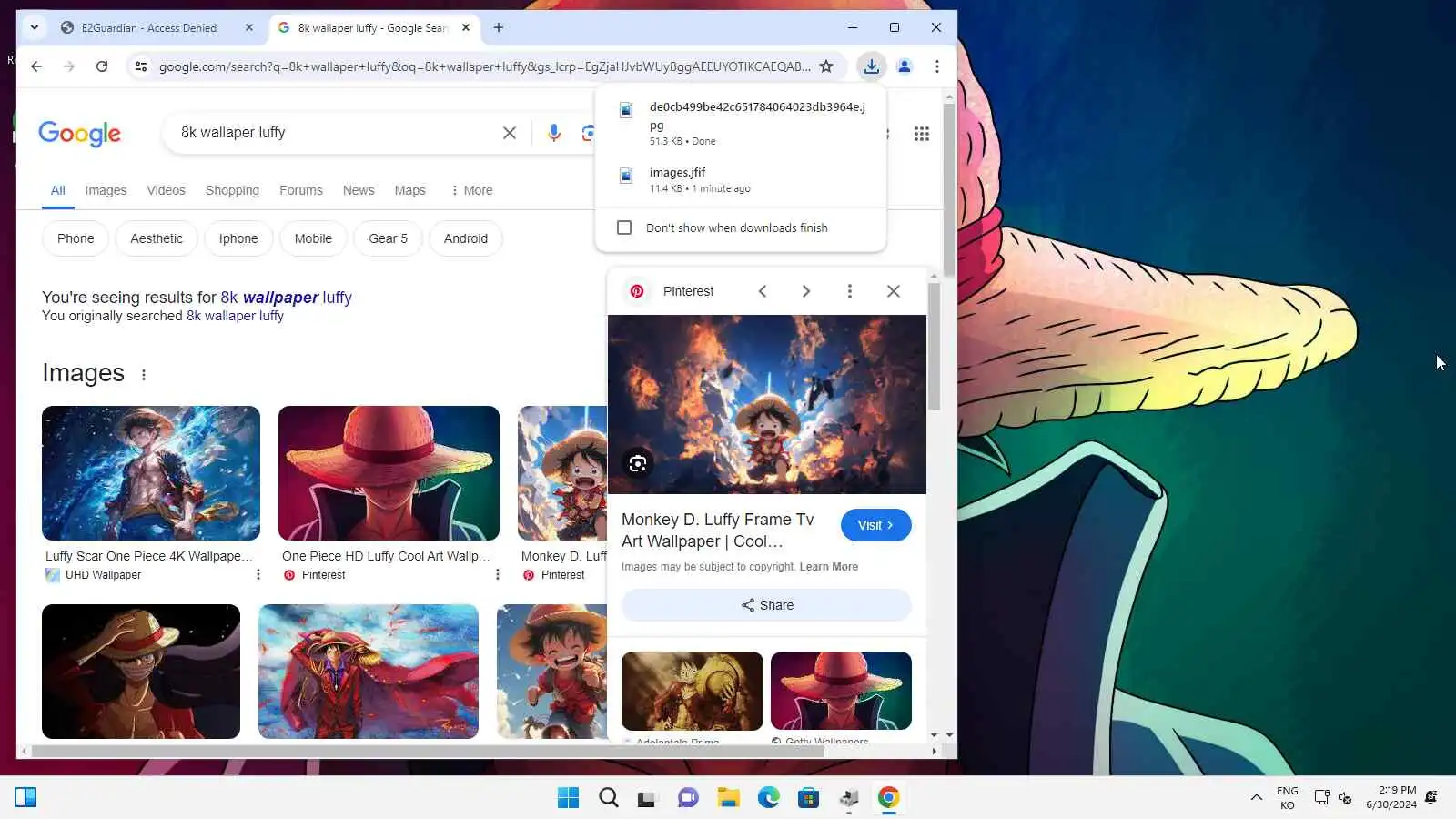This screenshot has width=1456, height=819.
Task: Open downloaded file images.jfif
Action: pos(741,180)
